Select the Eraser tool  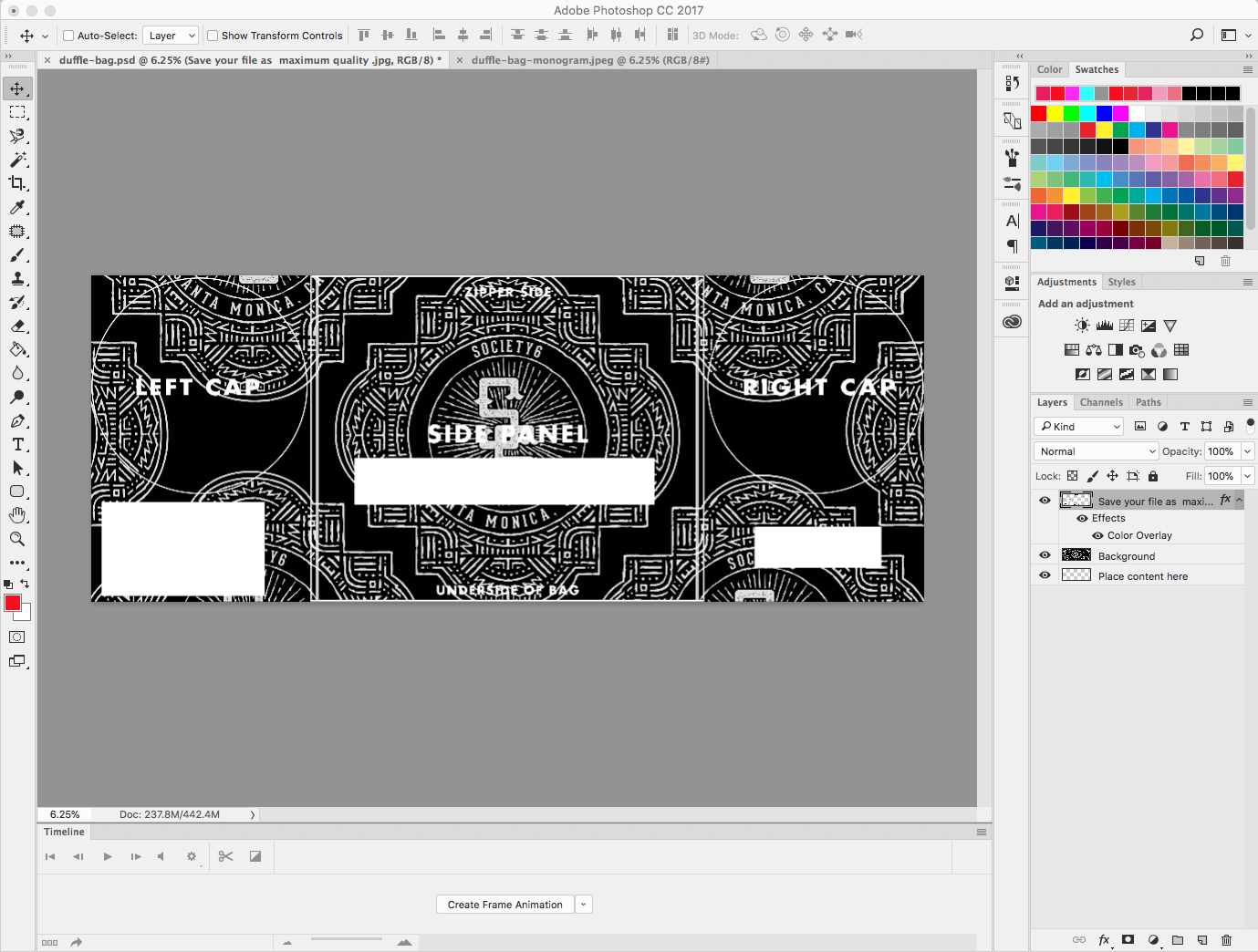click(x=17, y=326)
